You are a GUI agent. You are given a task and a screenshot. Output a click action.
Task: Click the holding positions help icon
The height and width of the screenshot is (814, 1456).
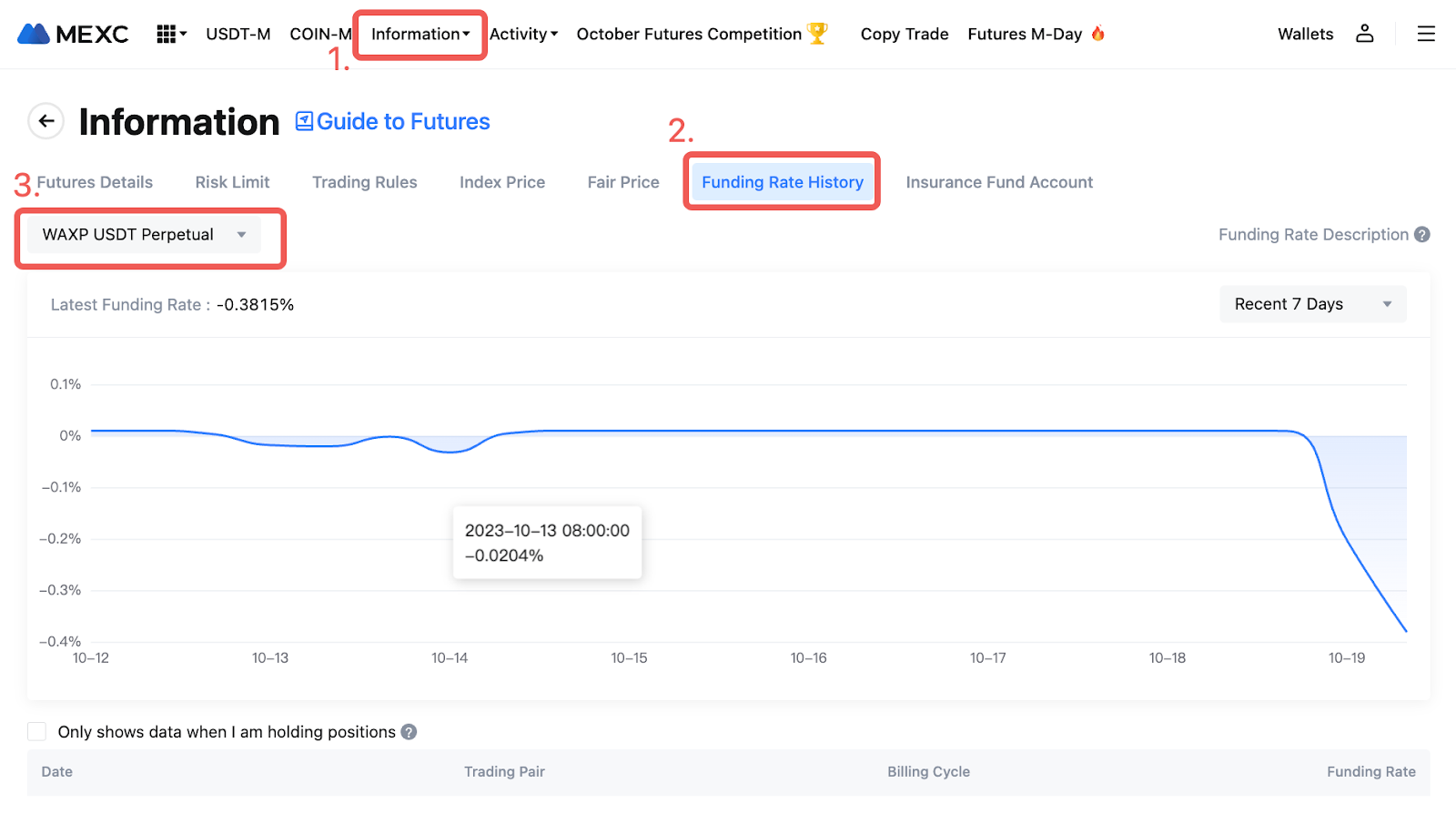pos(409,732)
